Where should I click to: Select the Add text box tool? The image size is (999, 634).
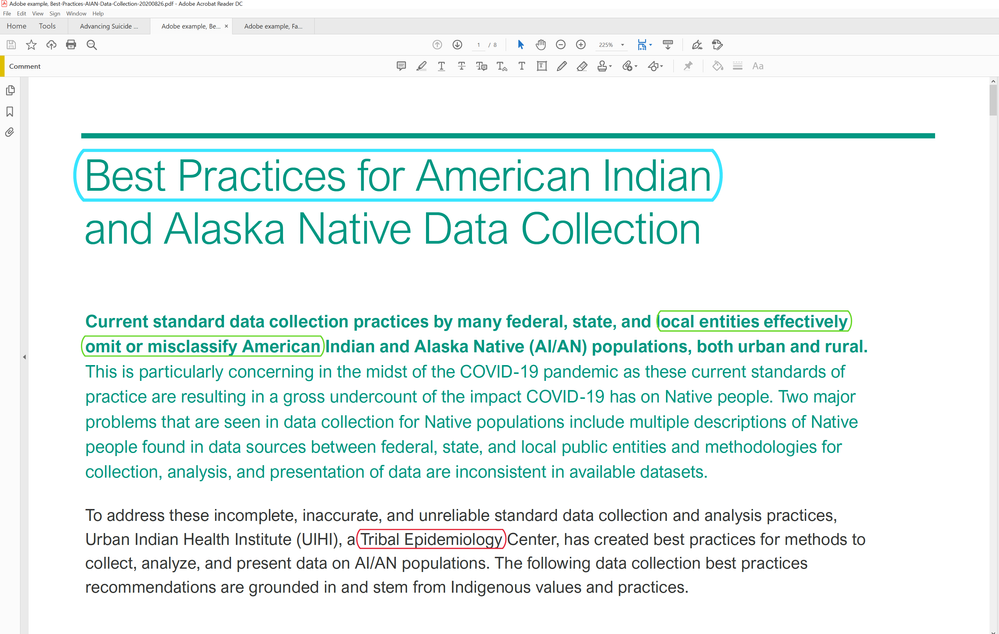542,66
